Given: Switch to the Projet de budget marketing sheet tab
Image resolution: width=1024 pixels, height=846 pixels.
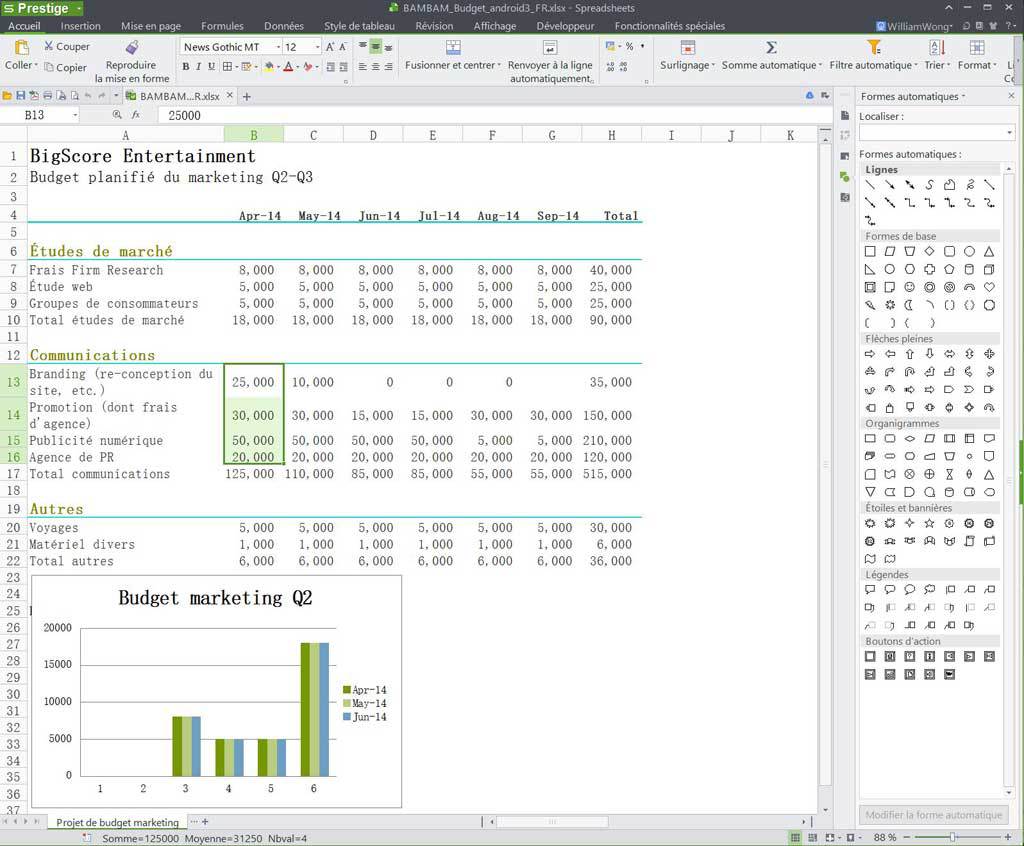Looking at the screenshot, I should 118,822.
